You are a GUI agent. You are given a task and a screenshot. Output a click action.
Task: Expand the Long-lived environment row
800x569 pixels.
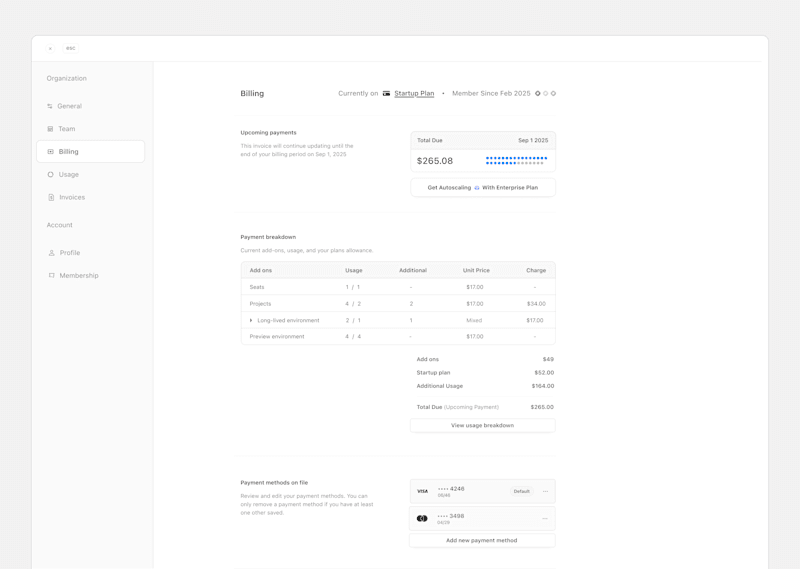click(251, 320)
